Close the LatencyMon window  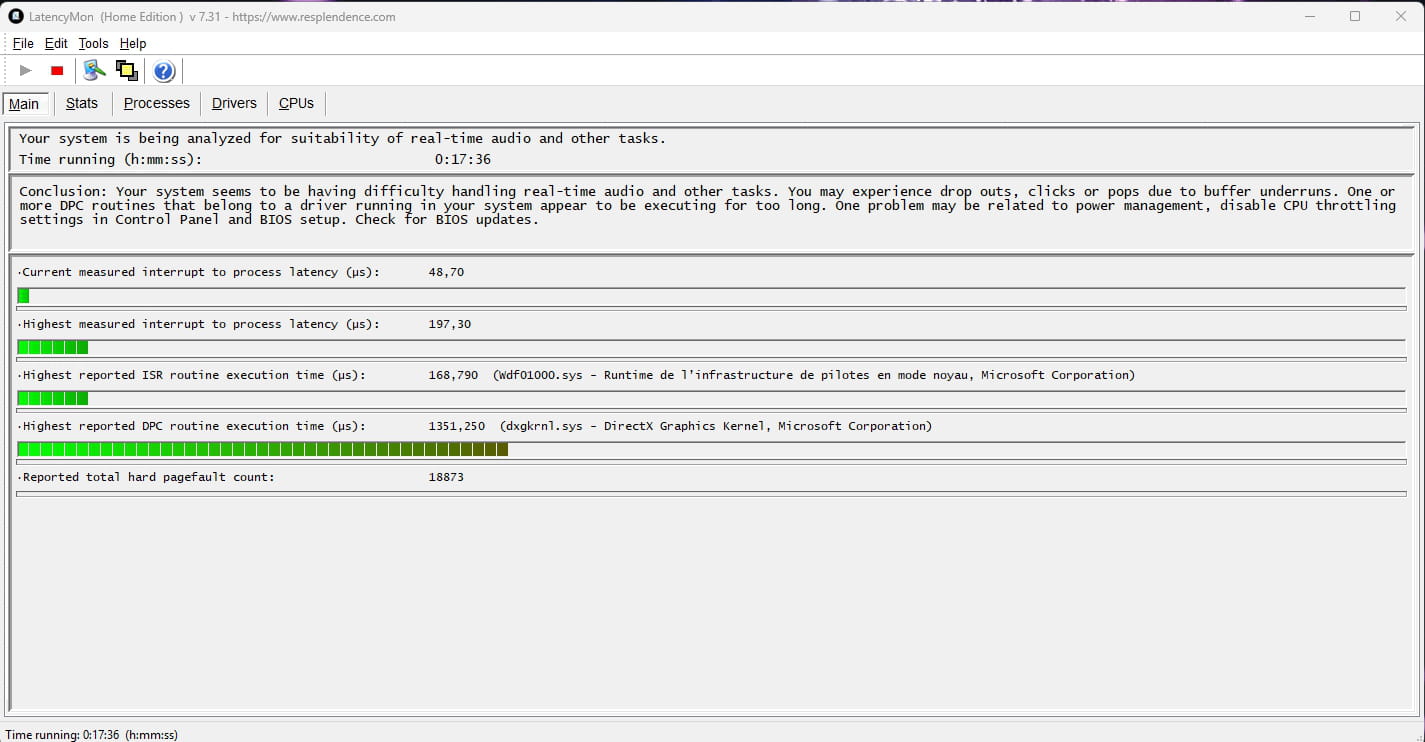[1401, 16]
